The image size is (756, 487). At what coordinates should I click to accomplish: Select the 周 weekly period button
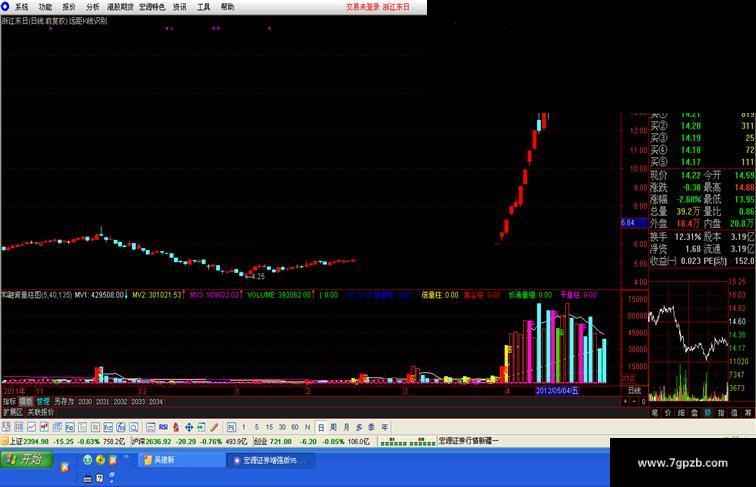(x=334, y=427)
